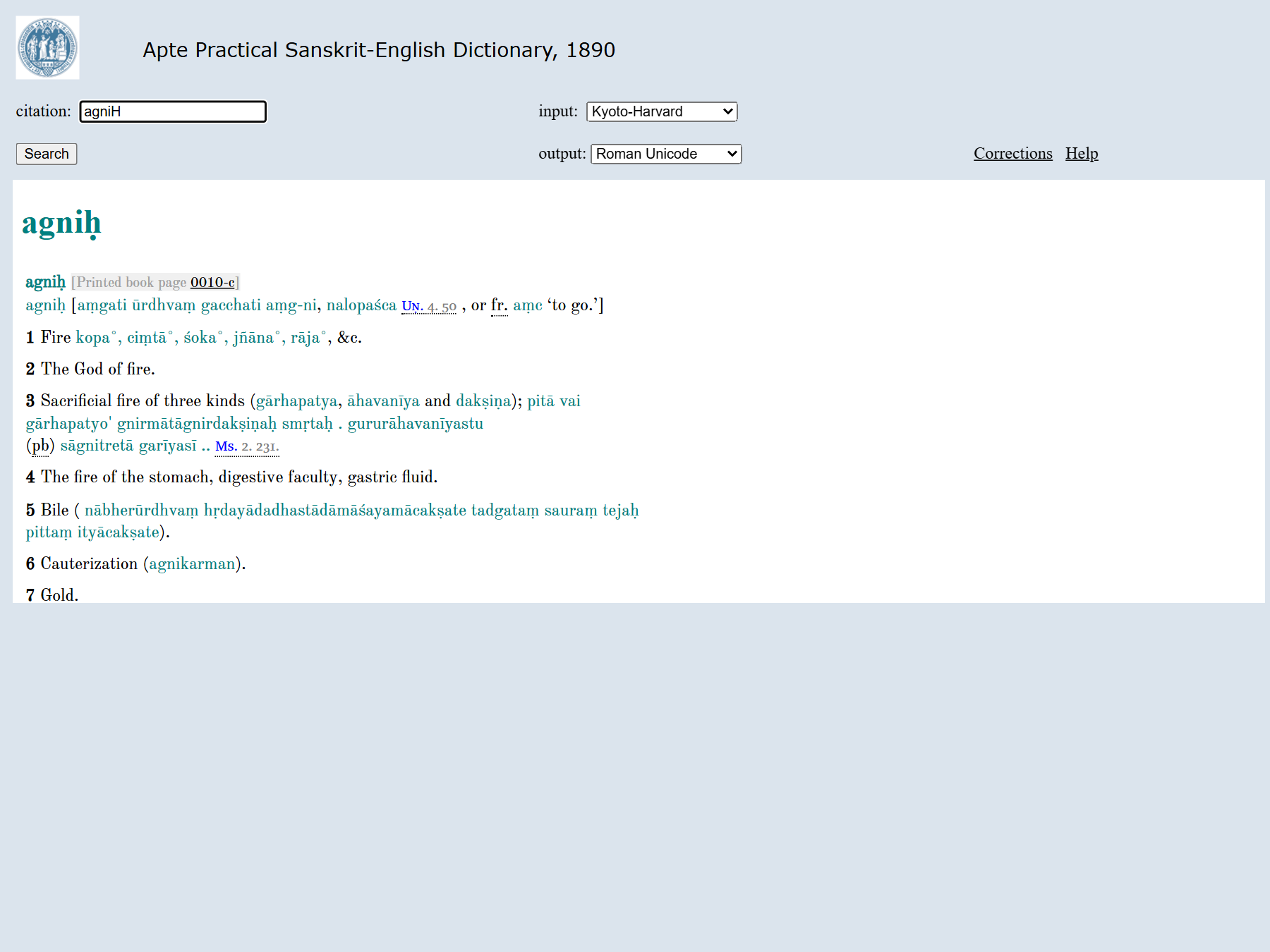Viewport: 1270px width, 952px height.
Task: Click the Ms. 2. 231 reference link
Action: [247, 446]
